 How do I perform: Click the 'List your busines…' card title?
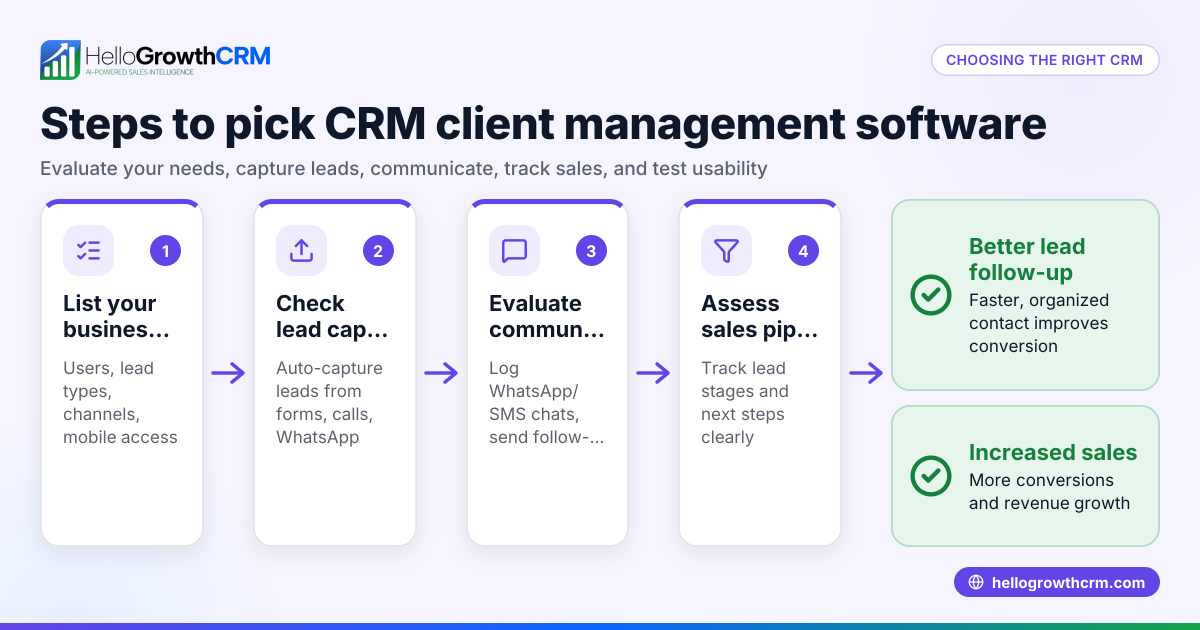(x=116, y=316)
